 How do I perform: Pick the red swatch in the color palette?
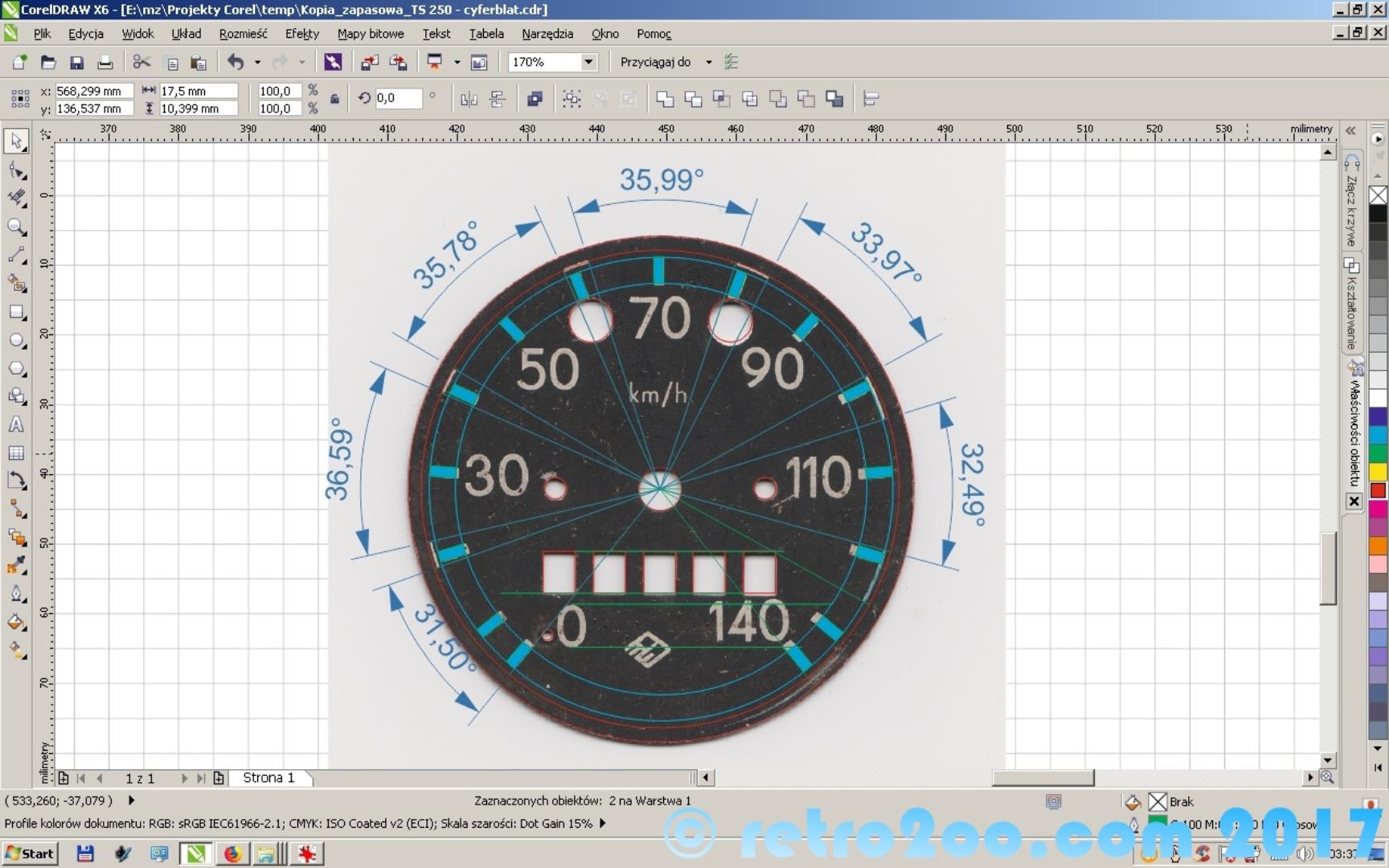point(1378,491)
